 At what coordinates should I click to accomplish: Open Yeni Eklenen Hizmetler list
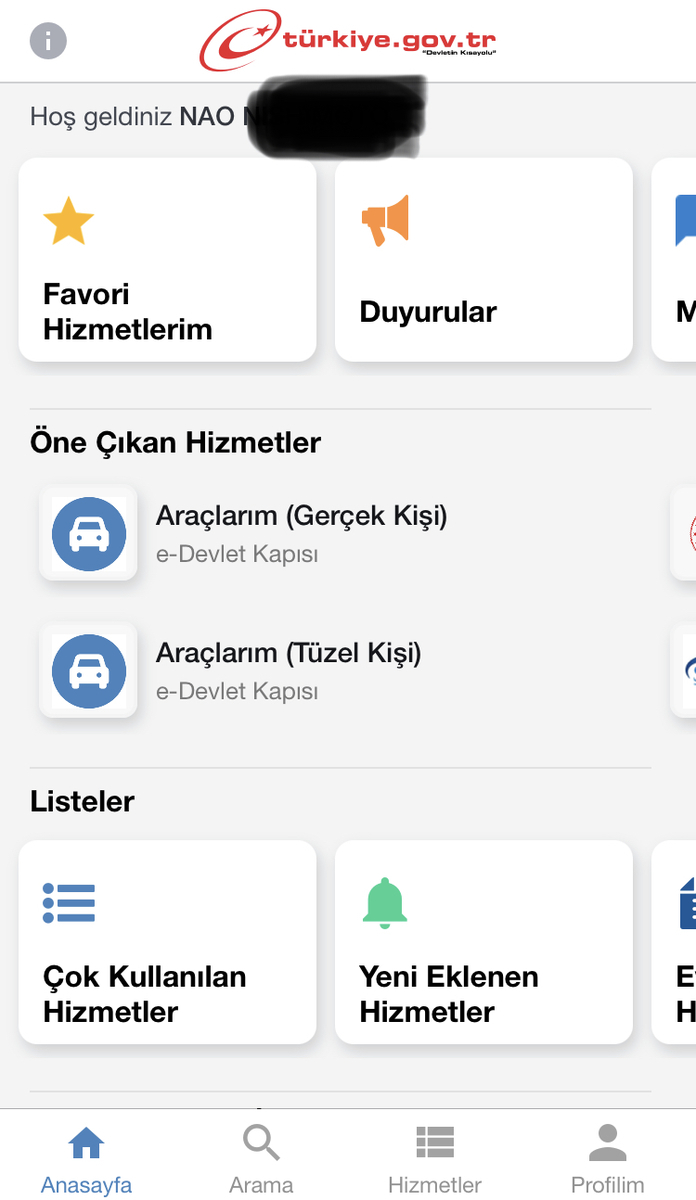pyautogui.click(x=484, y=943)
